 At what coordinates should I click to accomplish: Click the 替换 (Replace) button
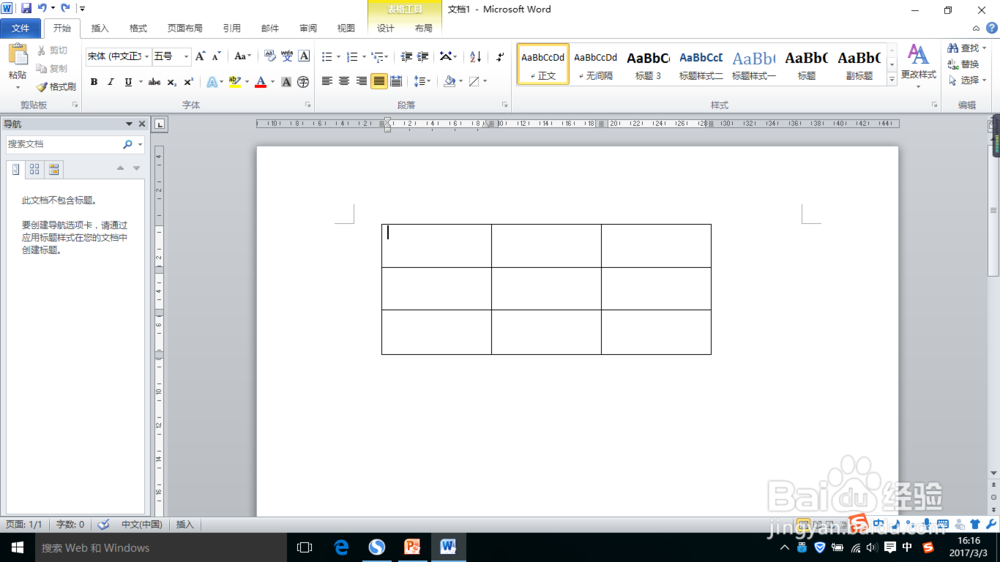pyautogui.click(x=963, y=64)
